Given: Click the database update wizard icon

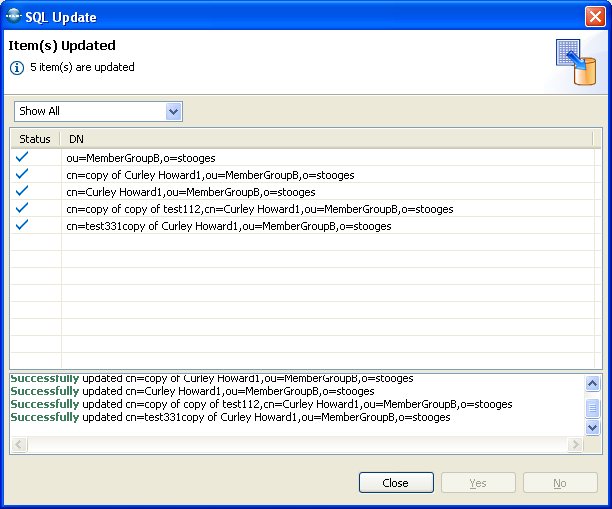Looking at the screenshot, I should [x=575, y=64].
